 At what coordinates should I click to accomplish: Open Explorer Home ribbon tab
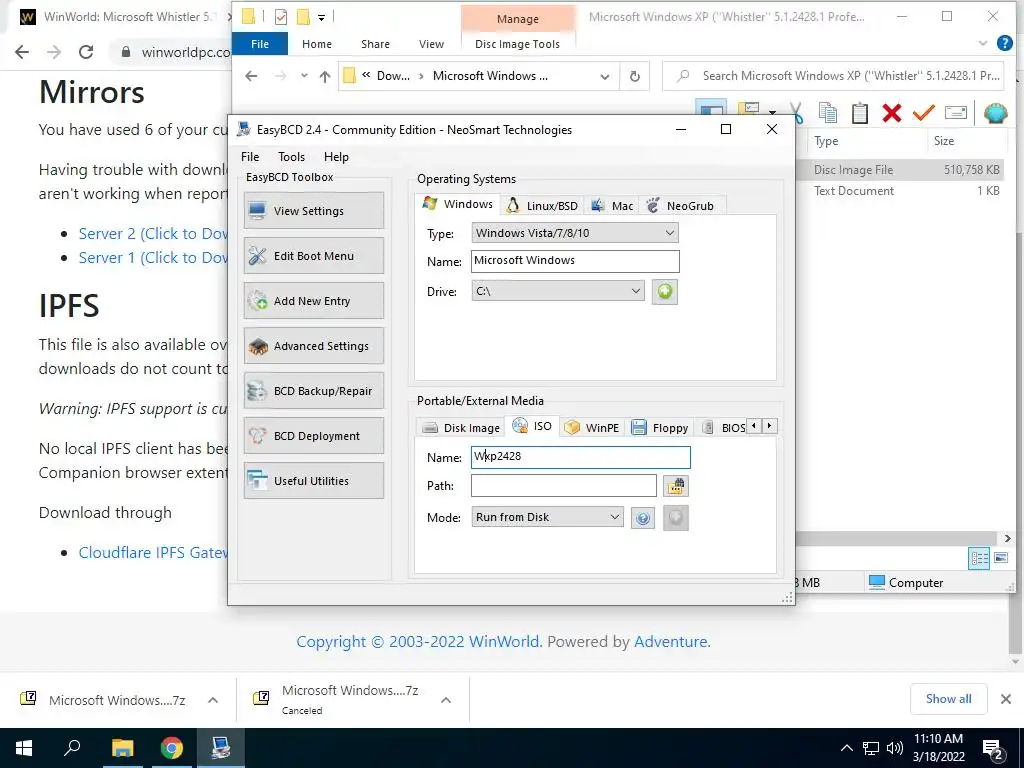click(x=317, y=44)
